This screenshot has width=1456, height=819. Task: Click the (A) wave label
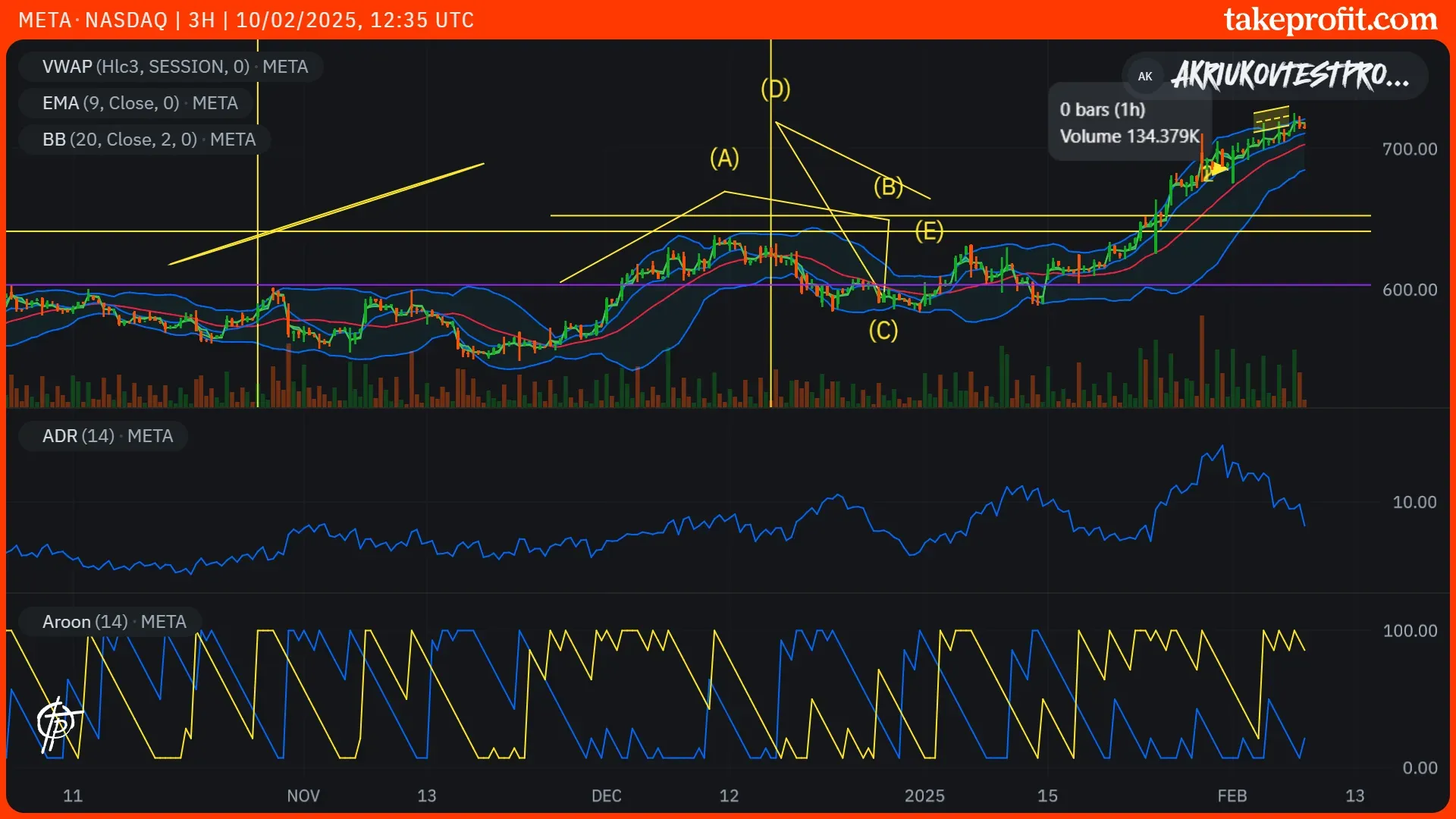pos(724,158)
